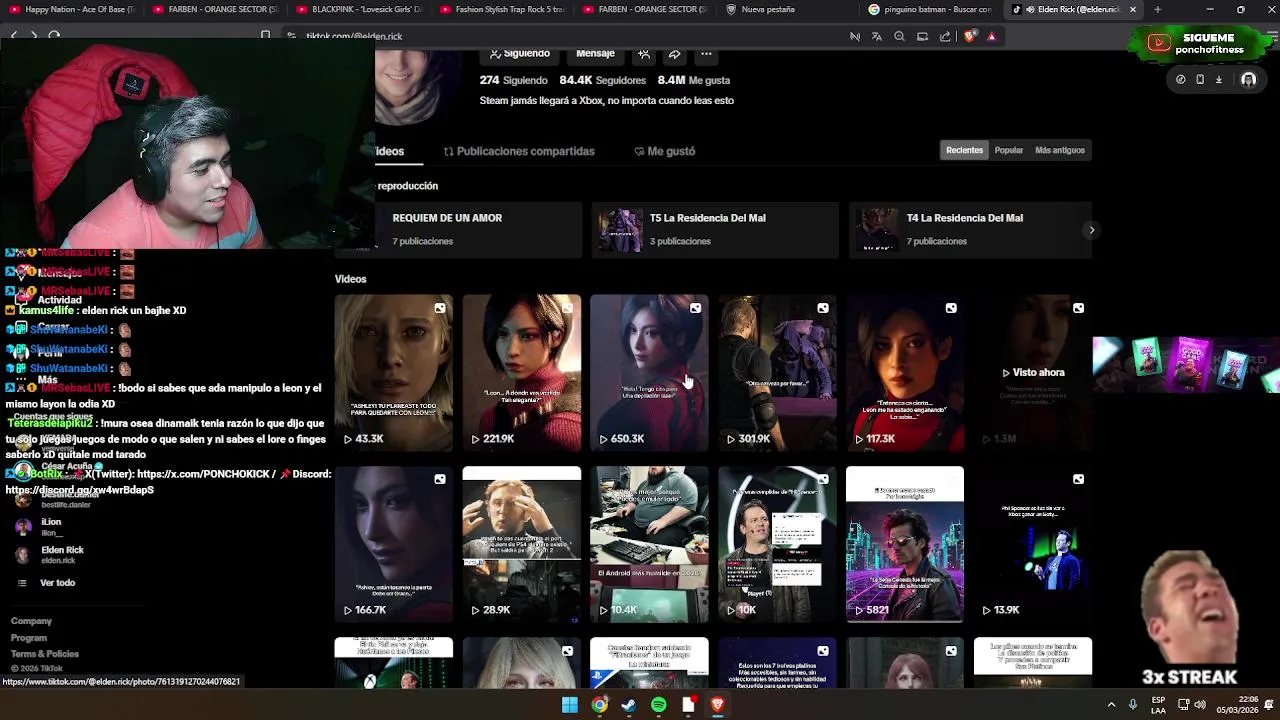
Task: Sort videos by Recientes
Action: pos(964,150)
